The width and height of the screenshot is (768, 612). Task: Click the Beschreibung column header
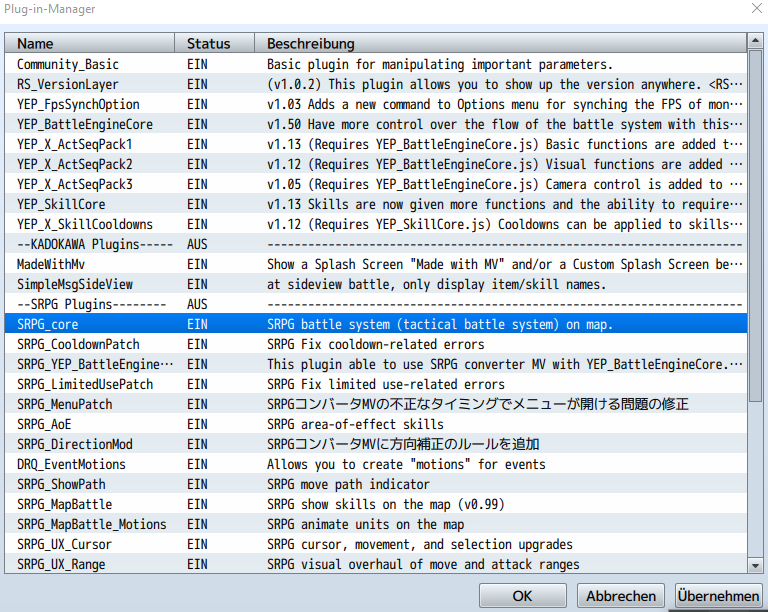pos(501,43)
